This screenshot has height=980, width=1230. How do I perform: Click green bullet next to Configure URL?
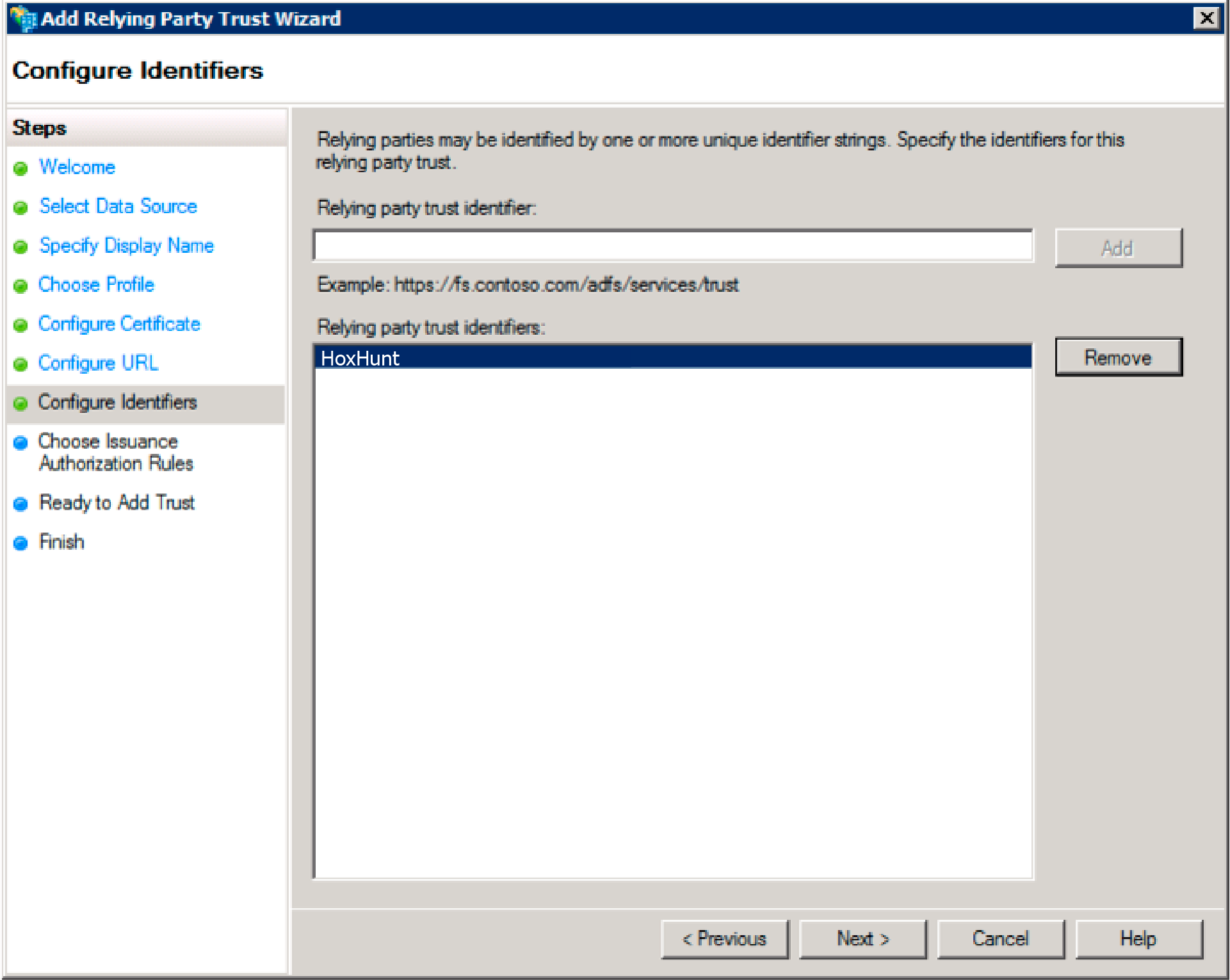tap(20, 364)
